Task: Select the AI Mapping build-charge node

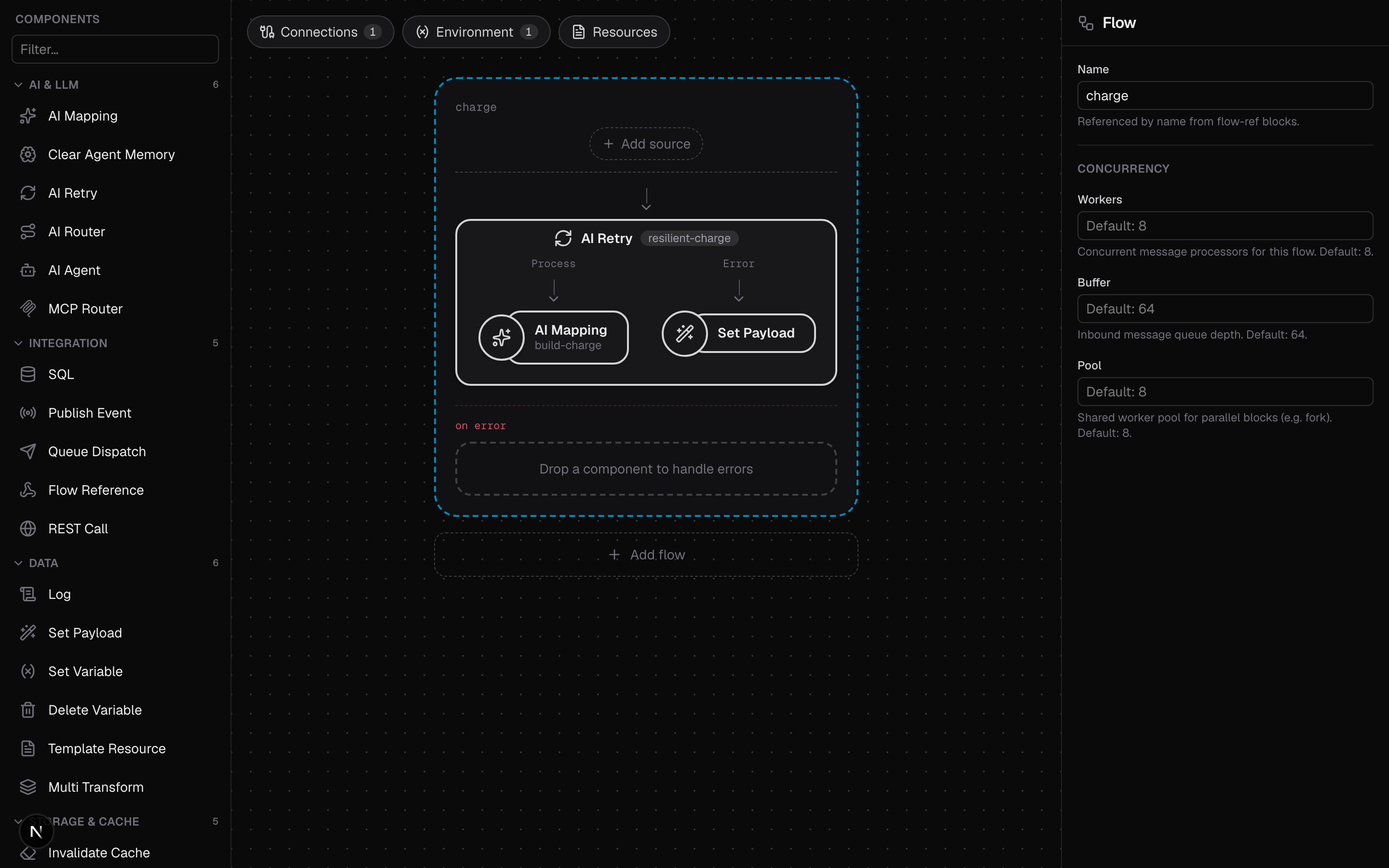Action: (x=553, y=338)
